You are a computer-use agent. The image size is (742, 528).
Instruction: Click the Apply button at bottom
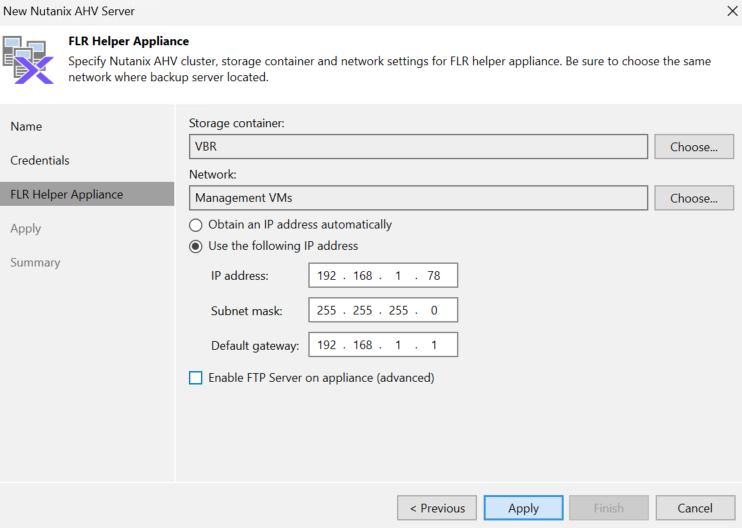point(523,508)
